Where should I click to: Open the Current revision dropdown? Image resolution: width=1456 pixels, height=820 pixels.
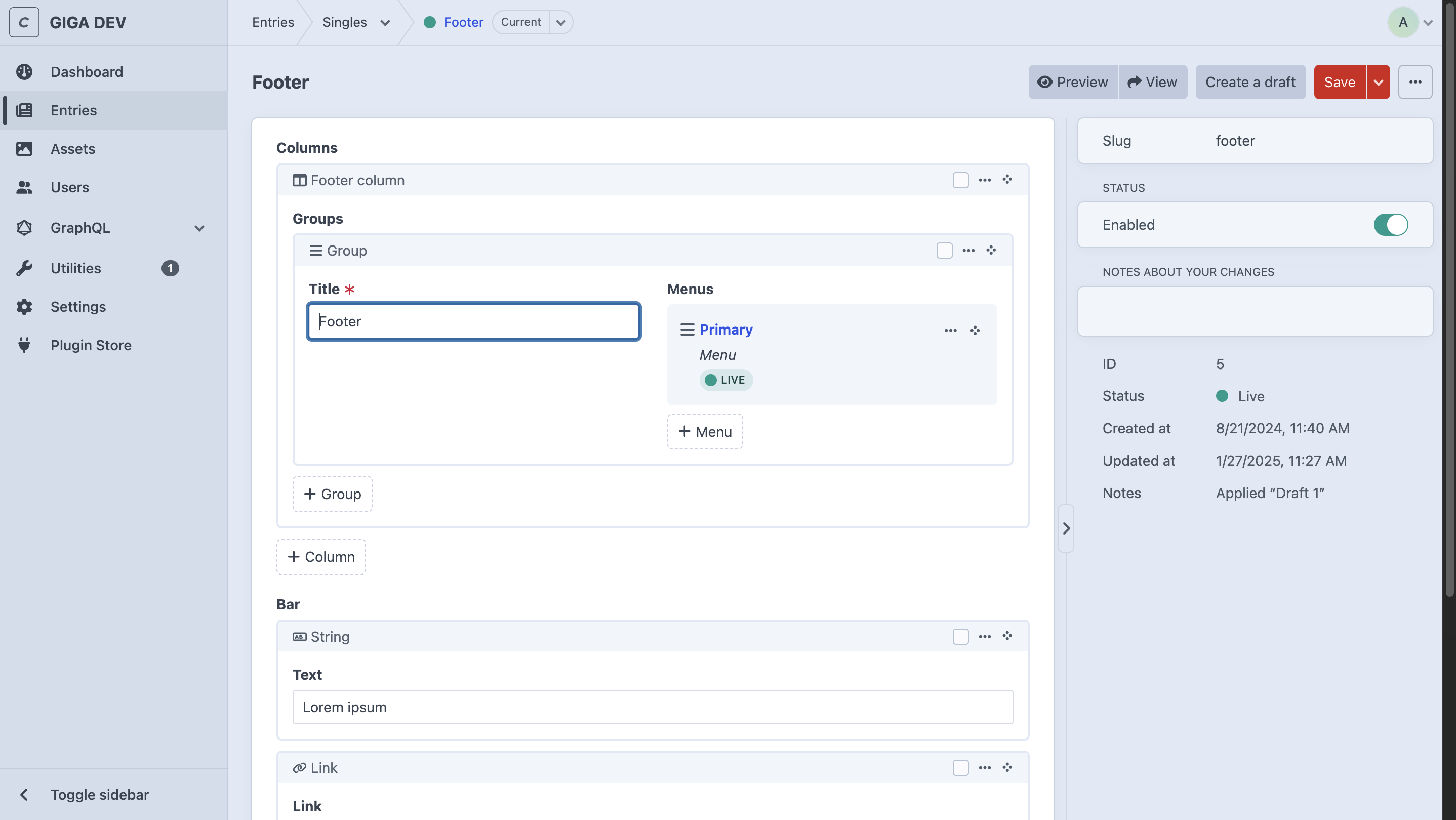pos(561,23)
